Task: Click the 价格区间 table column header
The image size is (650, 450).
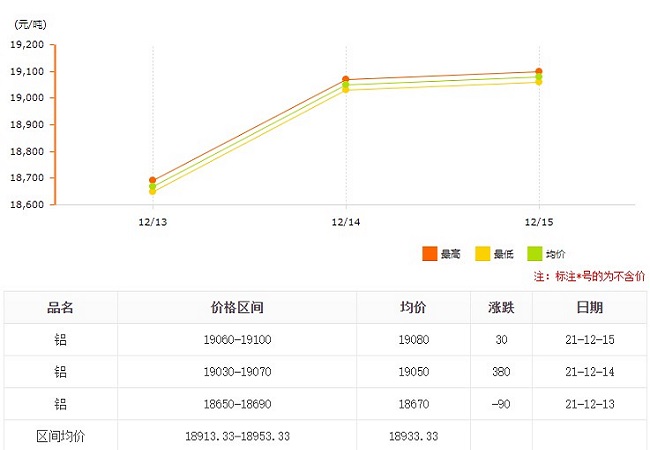Action: coord(237,308)
